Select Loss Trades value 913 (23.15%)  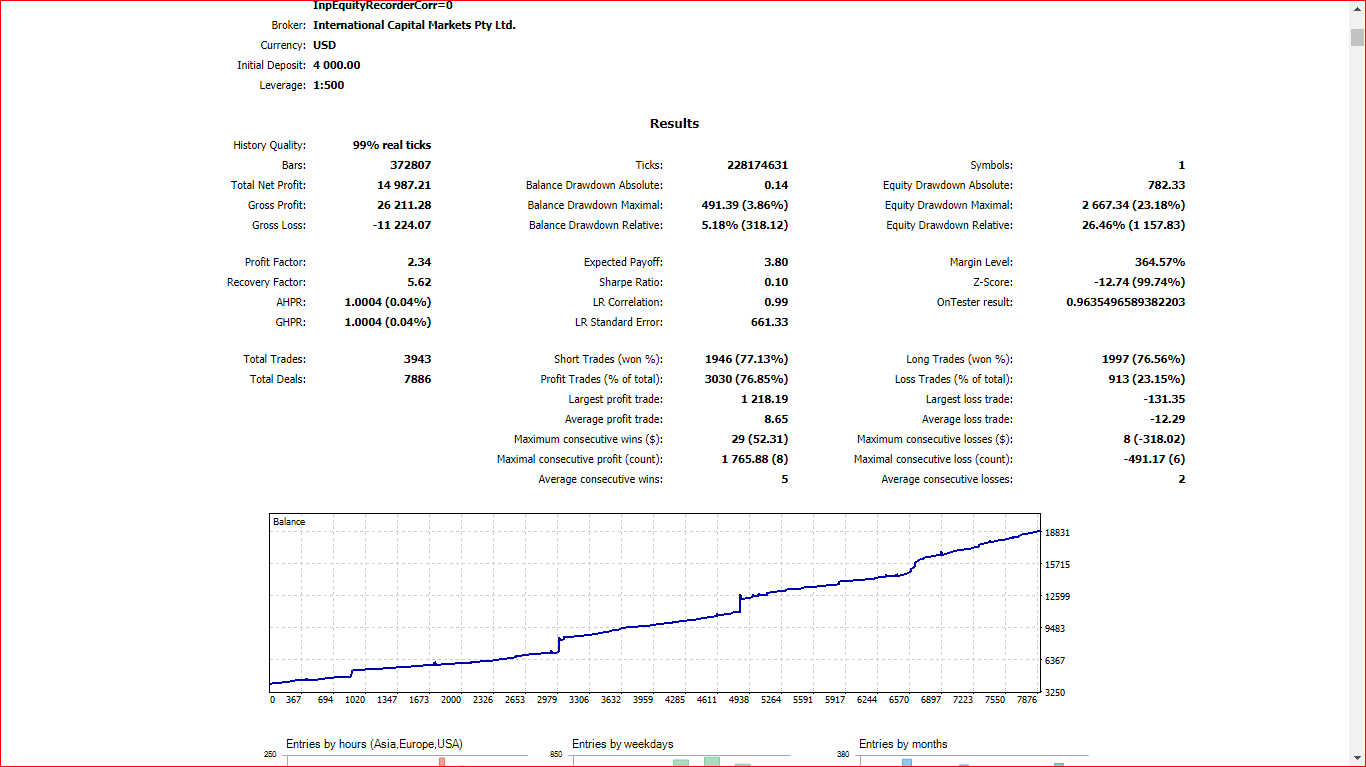click(x=1147, y=379)
